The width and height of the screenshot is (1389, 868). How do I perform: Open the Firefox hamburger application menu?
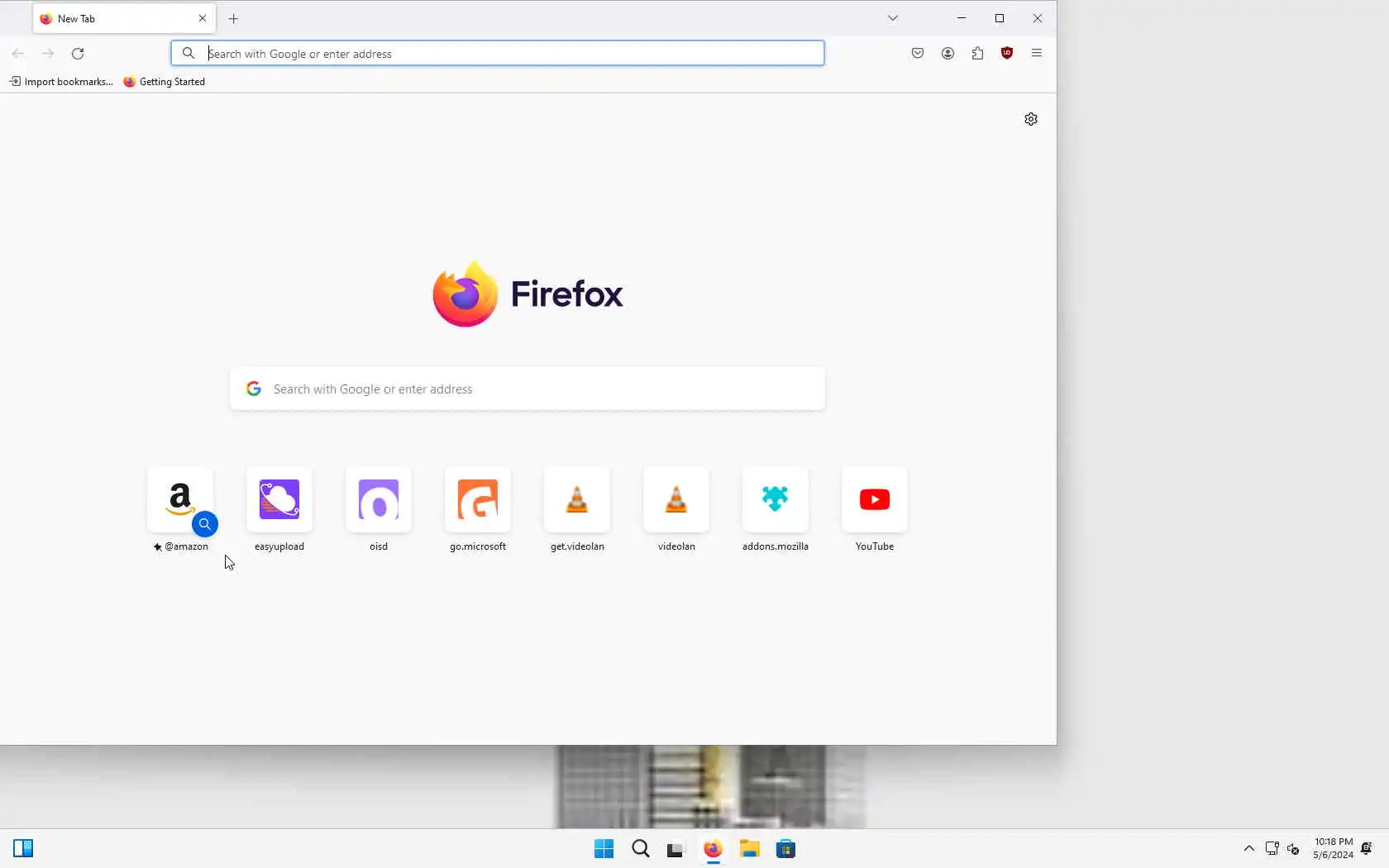pos(1037,54)
